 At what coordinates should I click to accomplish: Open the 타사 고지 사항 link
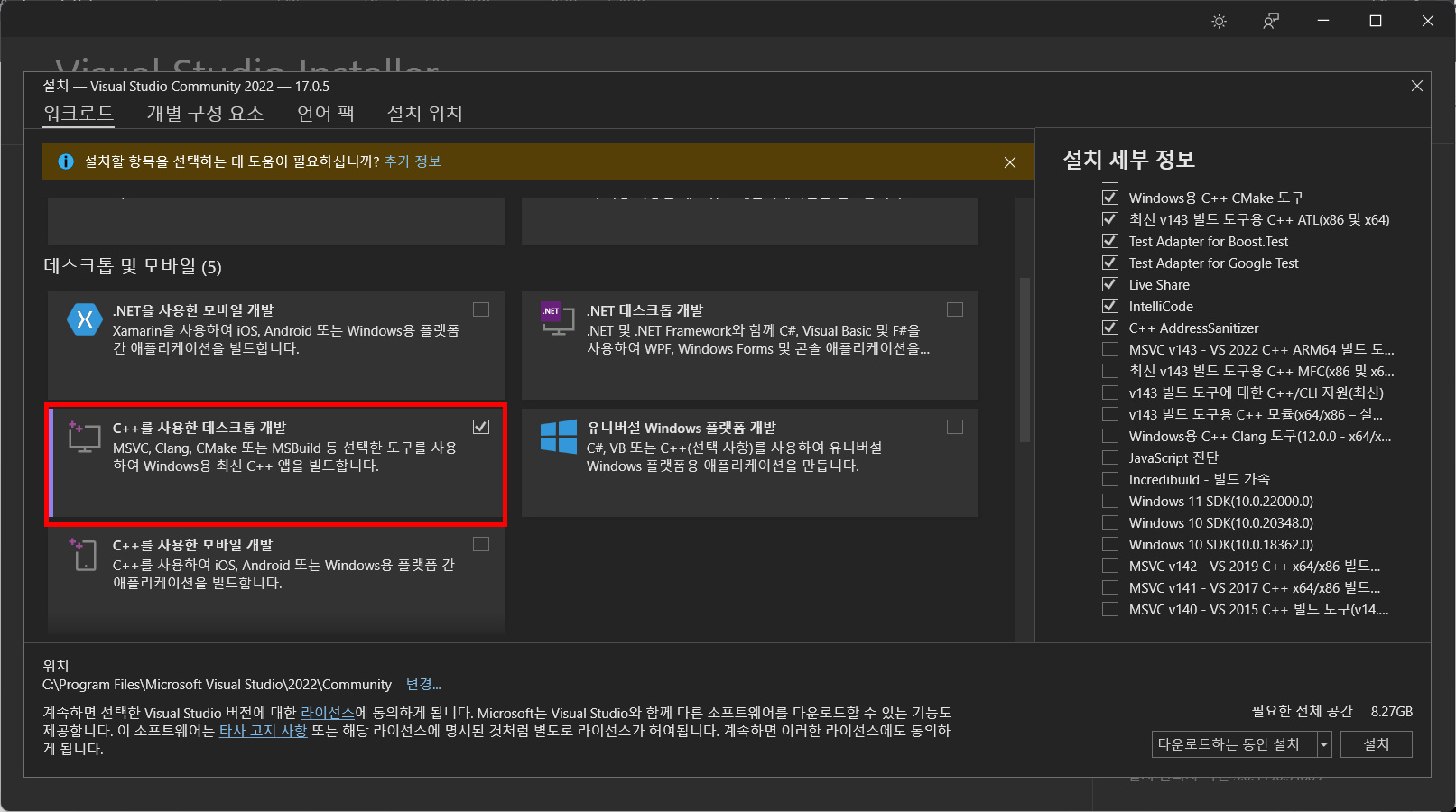(x=264, y=731)
